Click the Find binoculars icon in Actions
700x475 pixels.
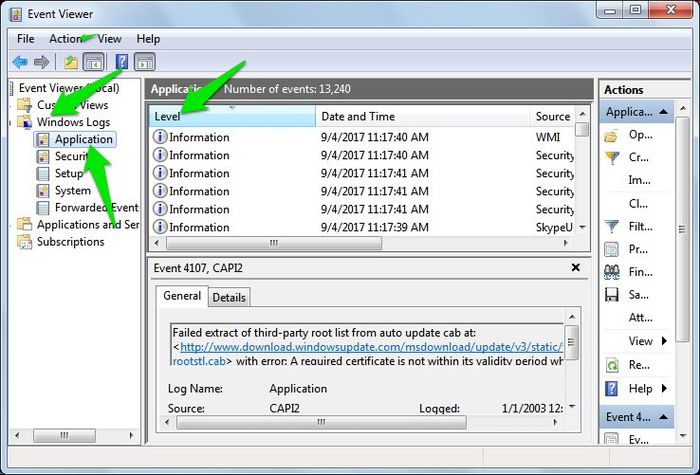(x=612, y=272)
